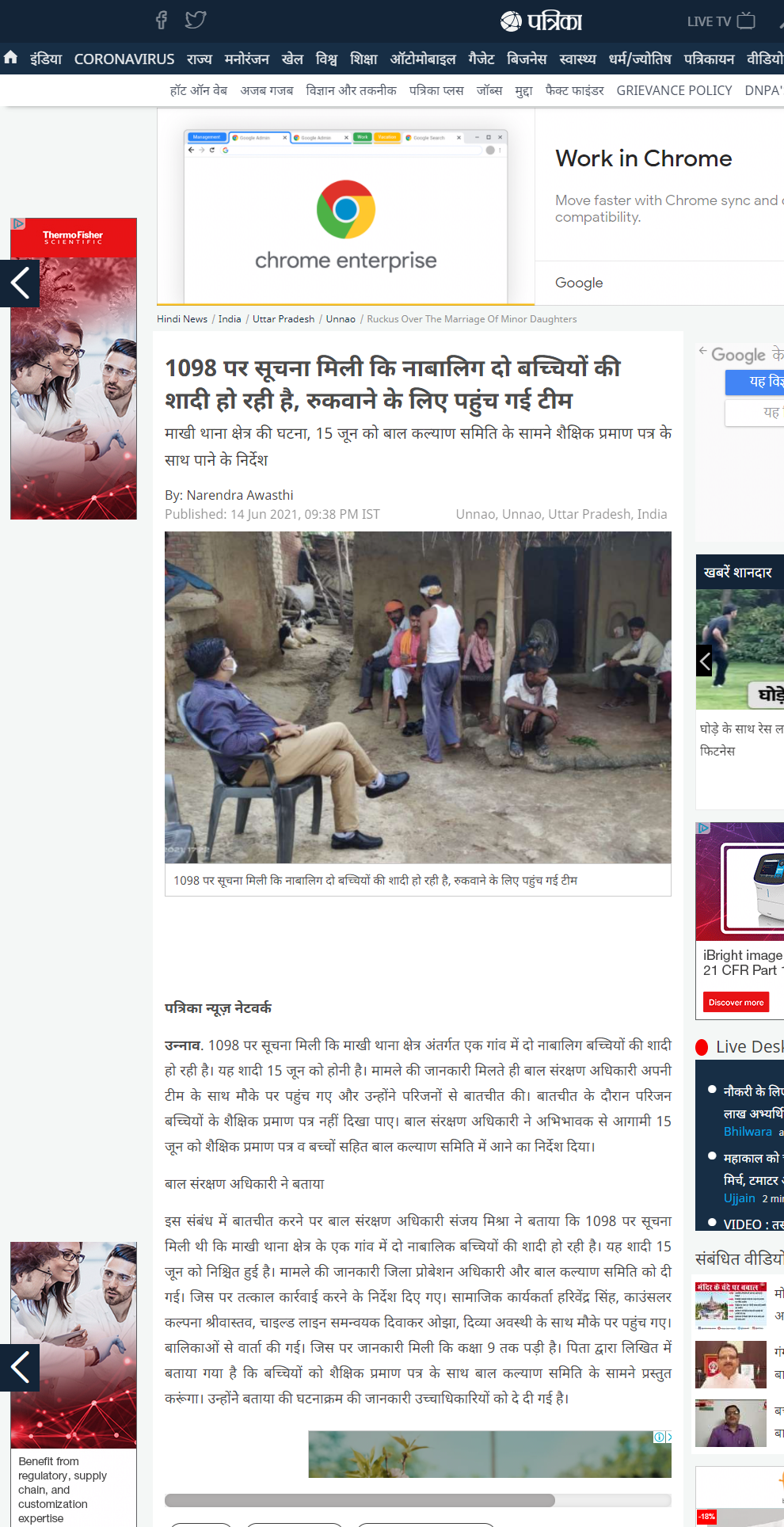Expand upper left sidebar arrow chevron
The width and height of the screenshot is (784, 1527).
(20, 283)
